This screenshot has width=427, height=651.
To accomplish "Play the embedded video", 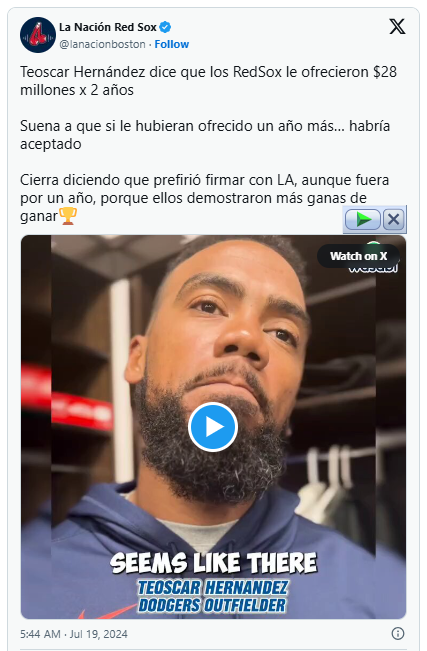I will pyautogui.click(x=213, y=427).
